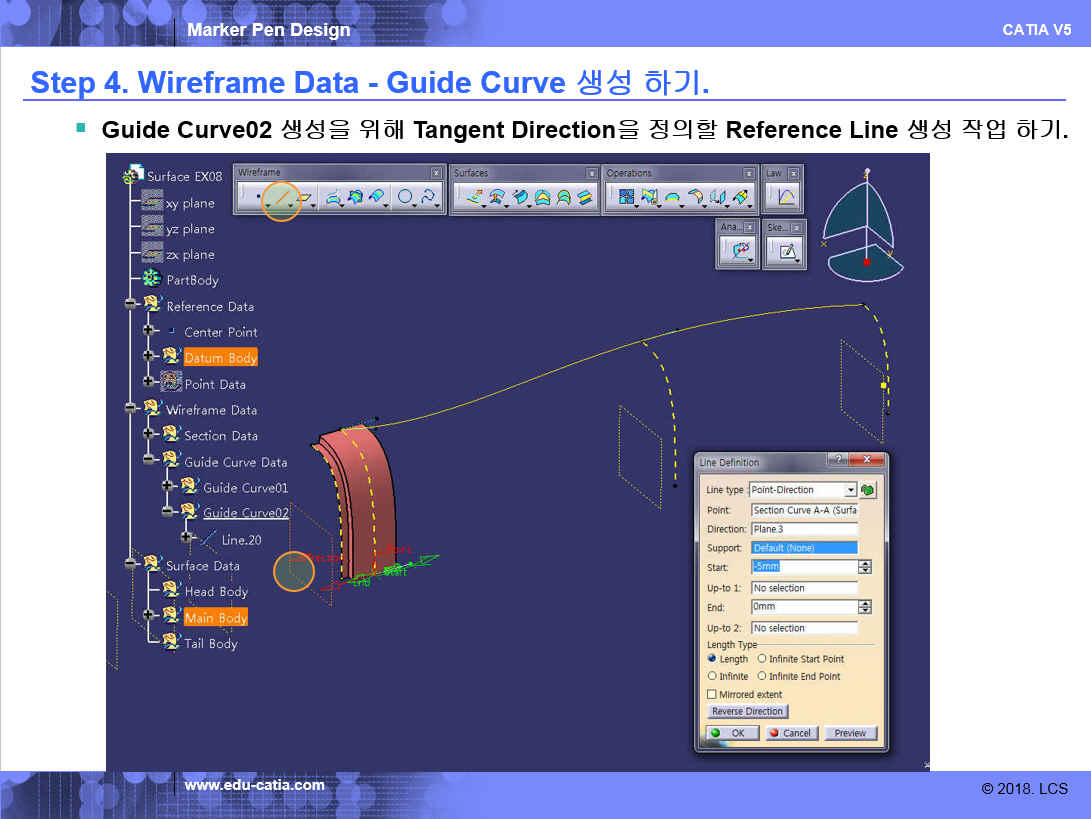Viewport: 1091px width, 819px height.
Task: Select Line.20 in the specification tree
Action: [x=241, y=539]
